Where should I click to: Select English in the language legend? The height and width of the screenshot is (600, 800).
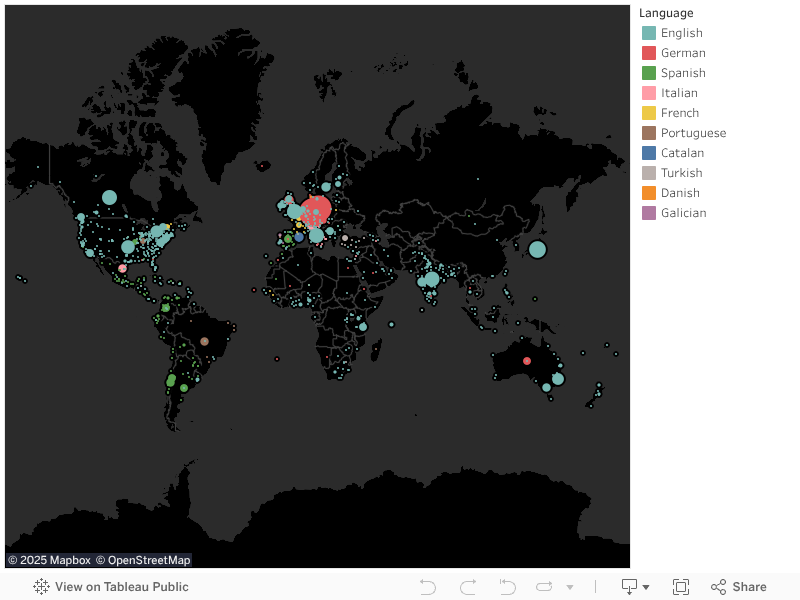tap(681, 33)
